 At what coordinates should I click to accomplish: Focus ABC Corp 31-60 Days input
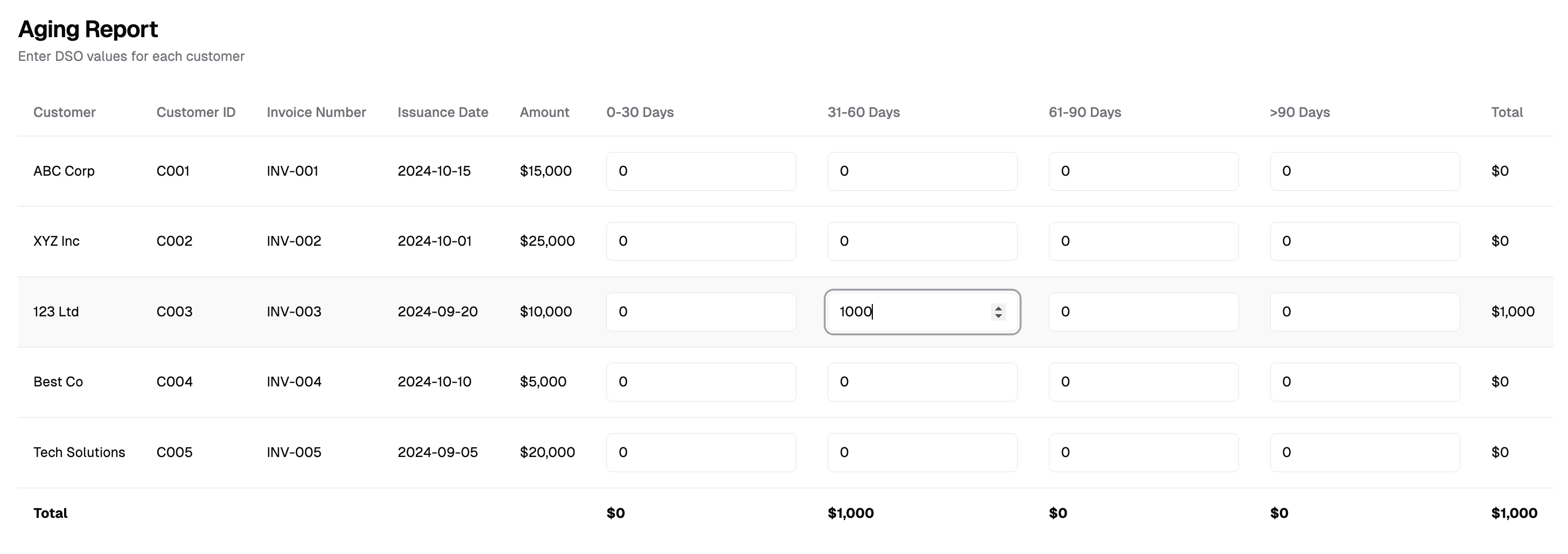coord(922,171)
